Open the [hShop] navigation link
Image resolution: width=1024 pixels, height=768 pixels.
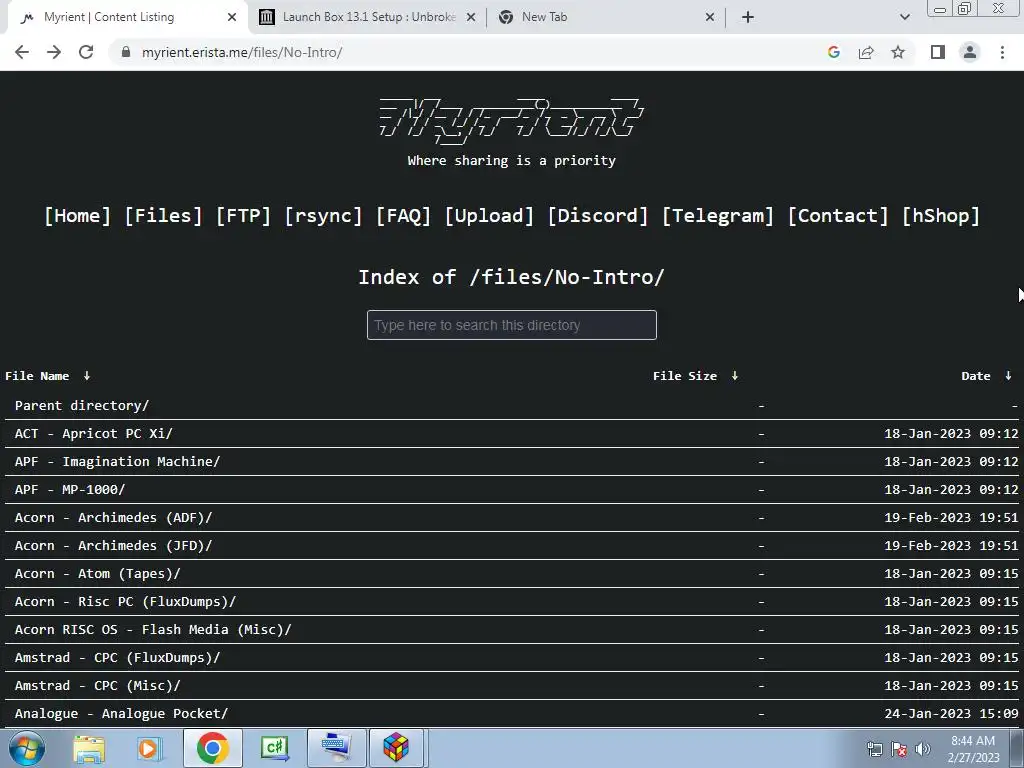click(x=940, y=216)
